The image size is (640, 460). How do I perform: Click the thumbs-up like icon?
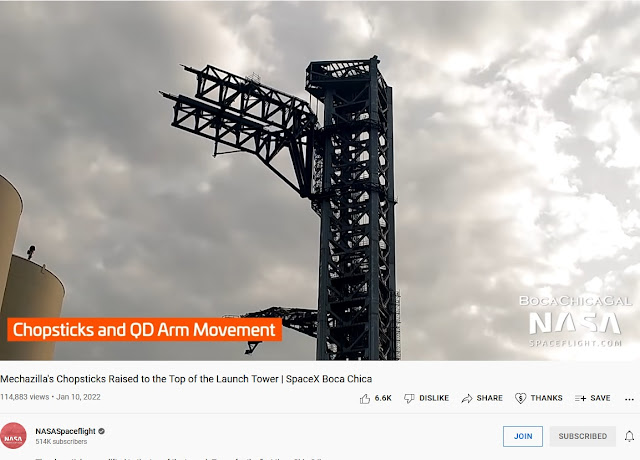tap(365, 398)
